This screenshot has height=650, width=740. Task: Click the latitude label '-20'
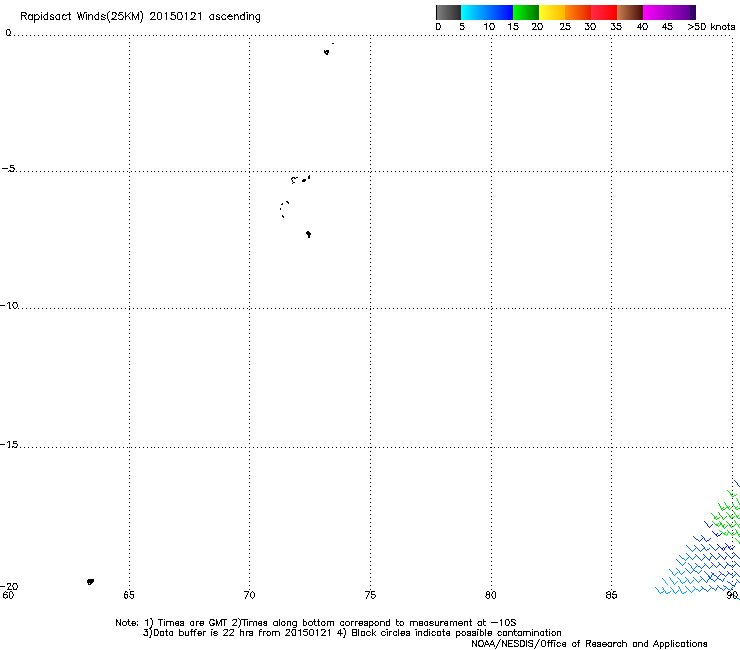click(x=9, y=586)
